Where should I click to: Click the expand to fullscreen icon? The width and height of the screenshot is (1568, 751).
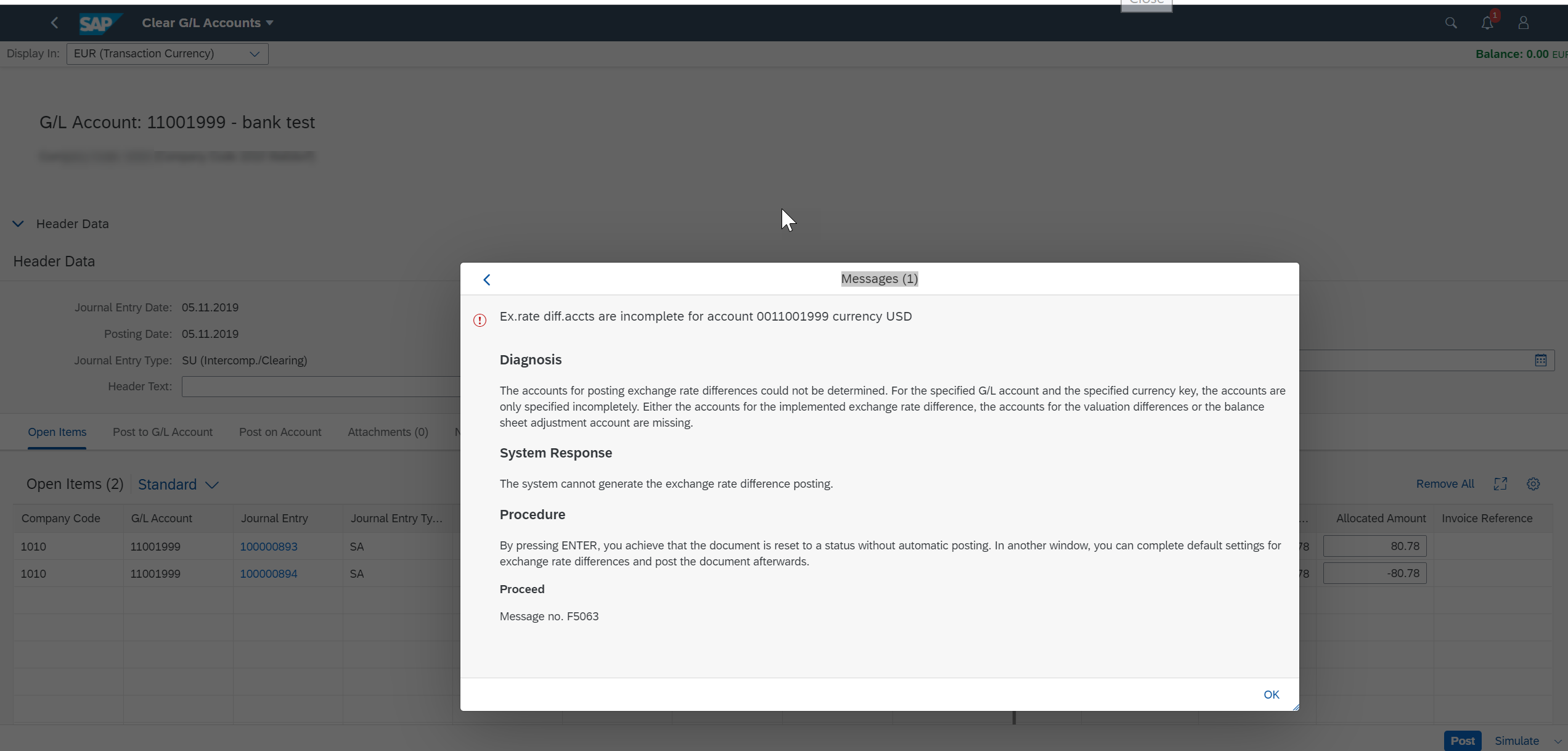pos(1500,484)
